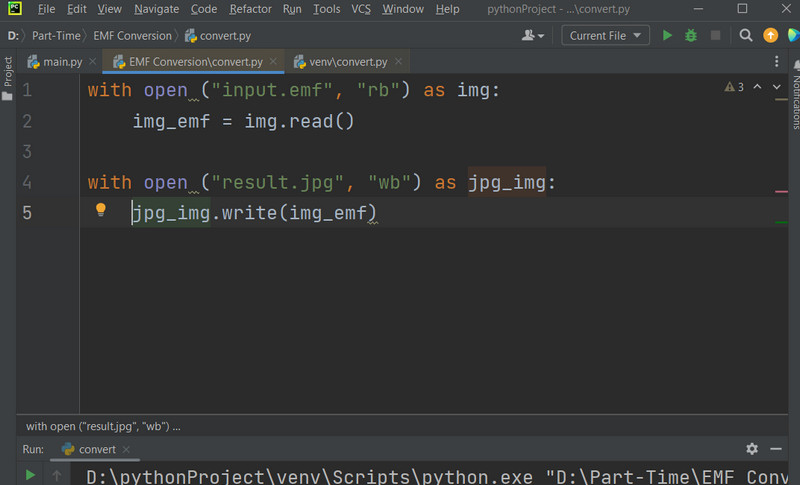Open Run panel settings gear
This screenshot has width=800, height=485.
click(752, 449)
